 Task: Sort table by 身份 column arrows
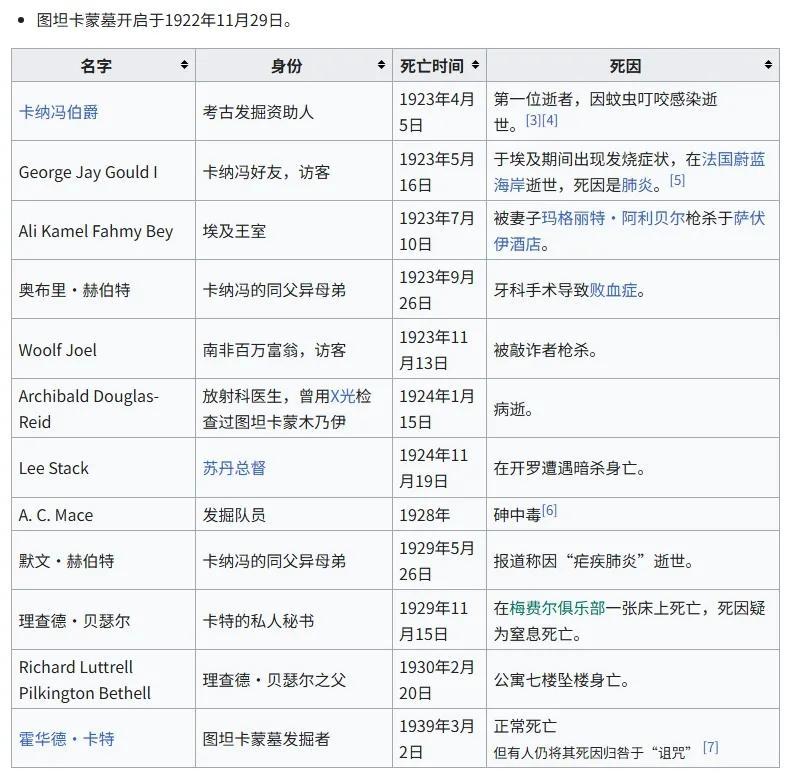click(x=381, y=66)
